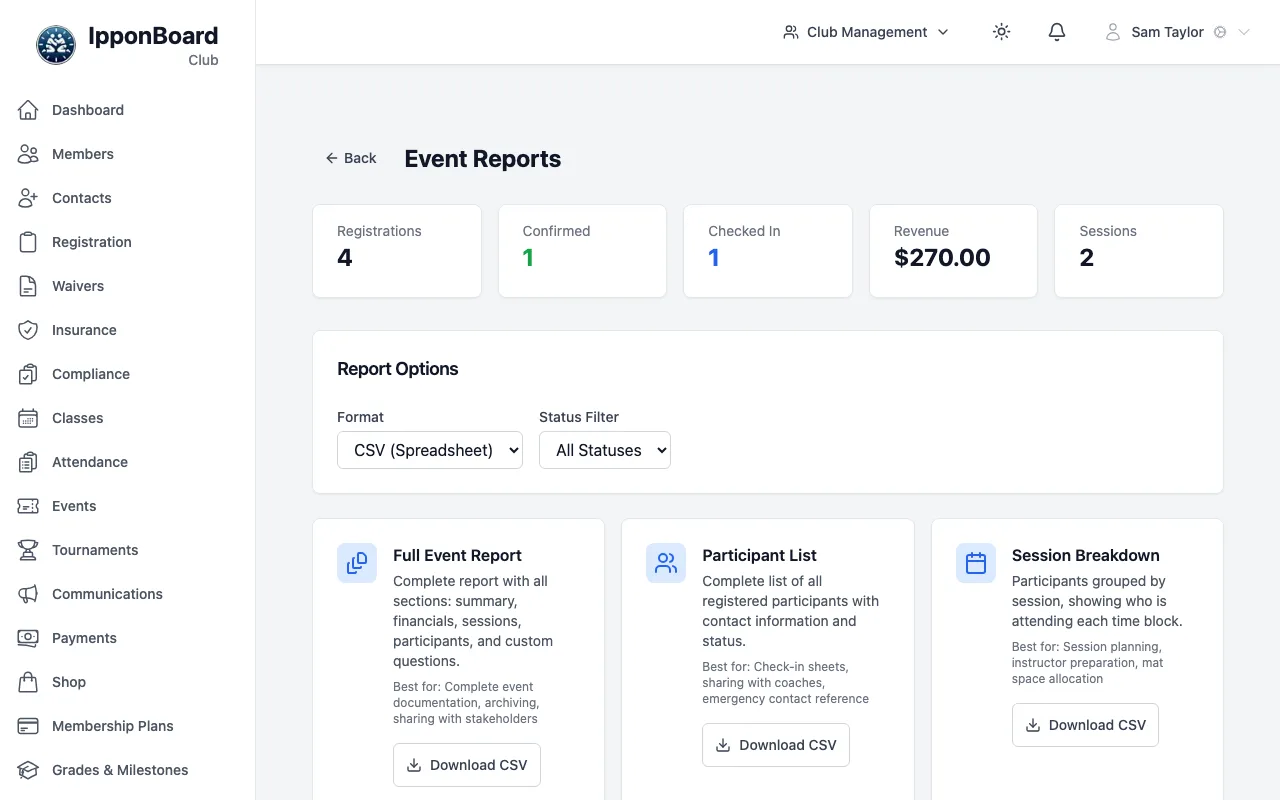Click the Waivers document icon
1280x800 pixels.
point(28,286)
